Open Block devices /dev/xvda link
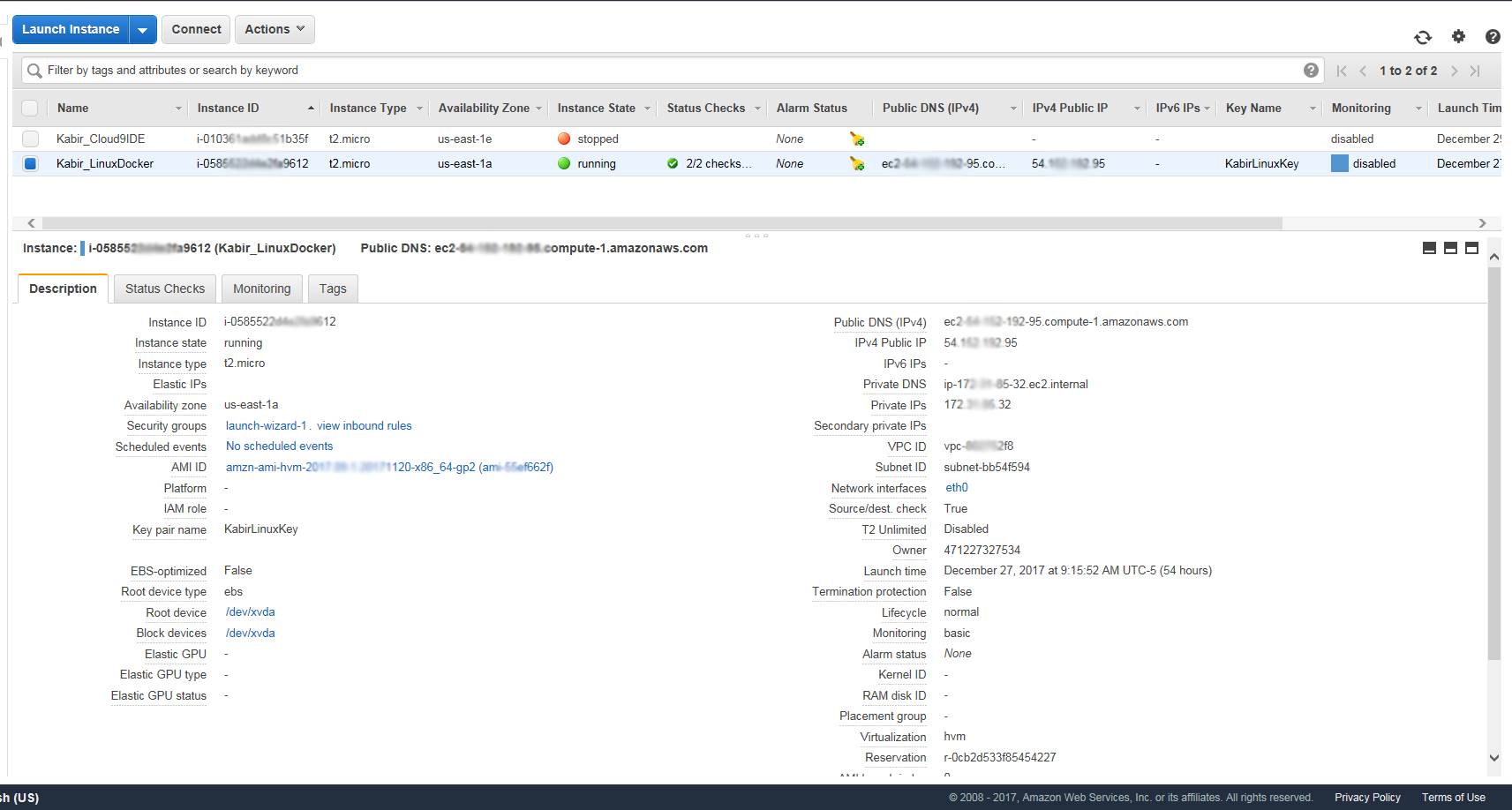Viewport: 1512px width, 810px height. [x=251, y=633]
